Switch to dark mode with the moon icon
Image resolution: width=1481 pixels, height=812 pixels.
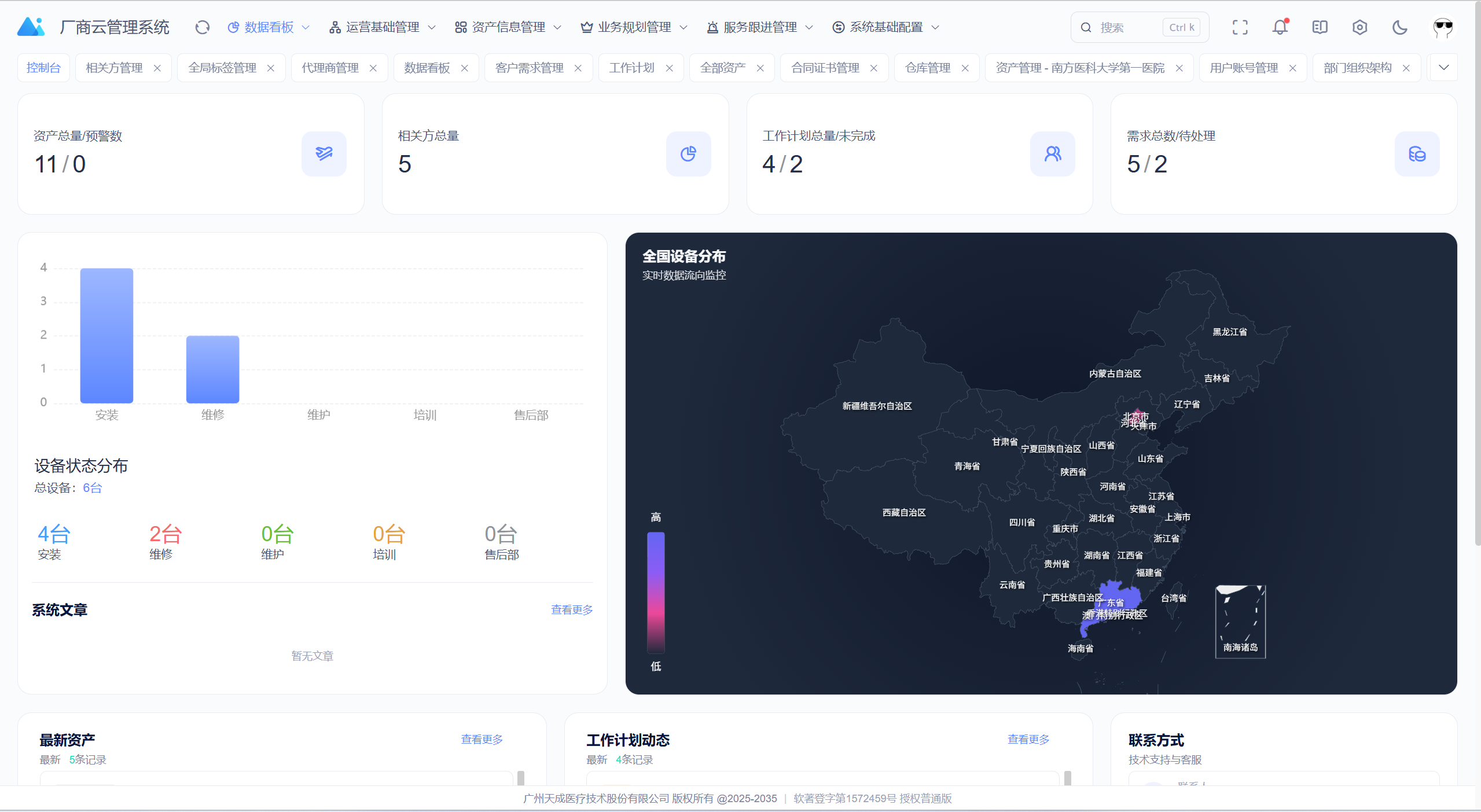(1399, 27)
